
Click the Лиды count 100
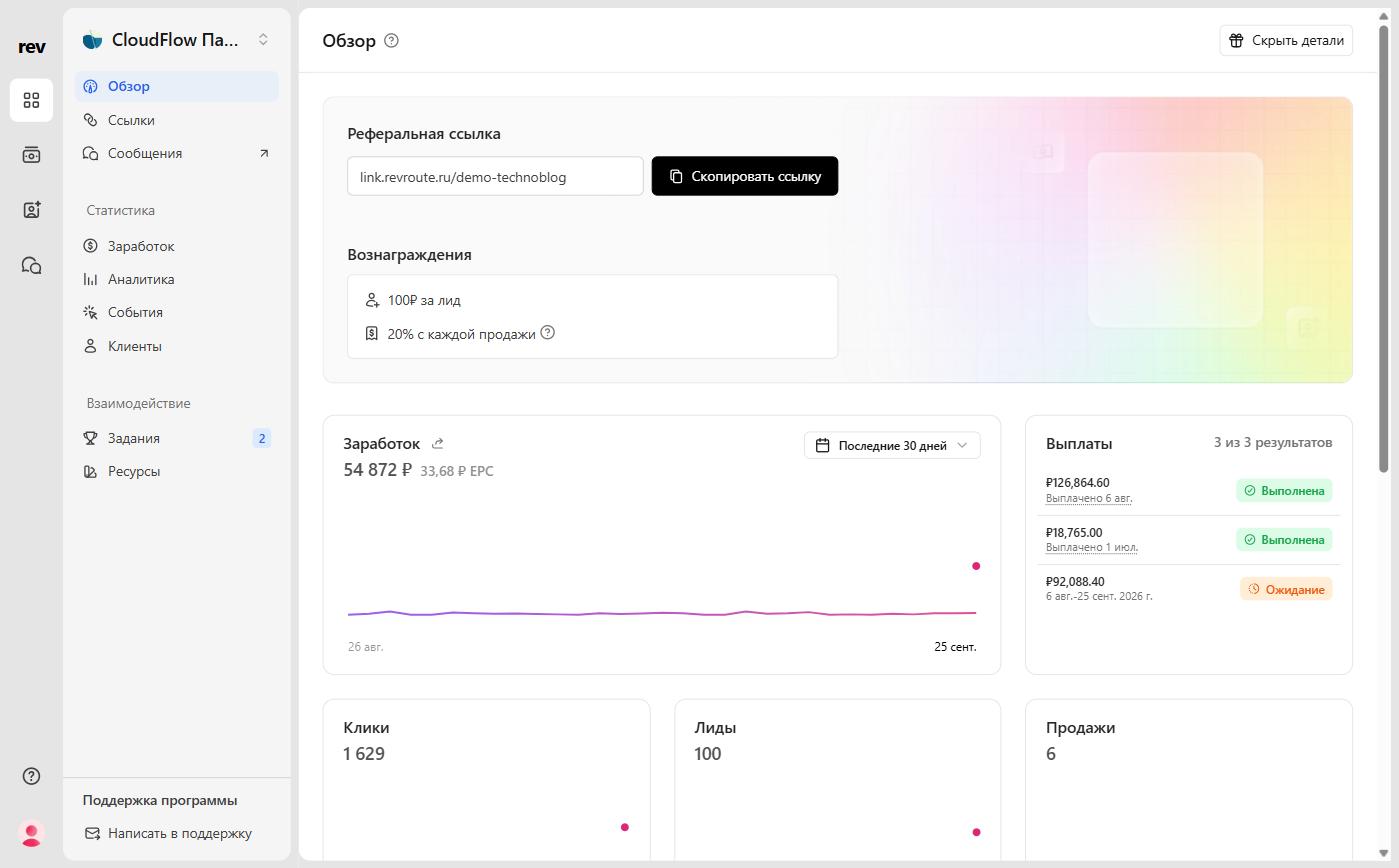click(x=708, y=754)
